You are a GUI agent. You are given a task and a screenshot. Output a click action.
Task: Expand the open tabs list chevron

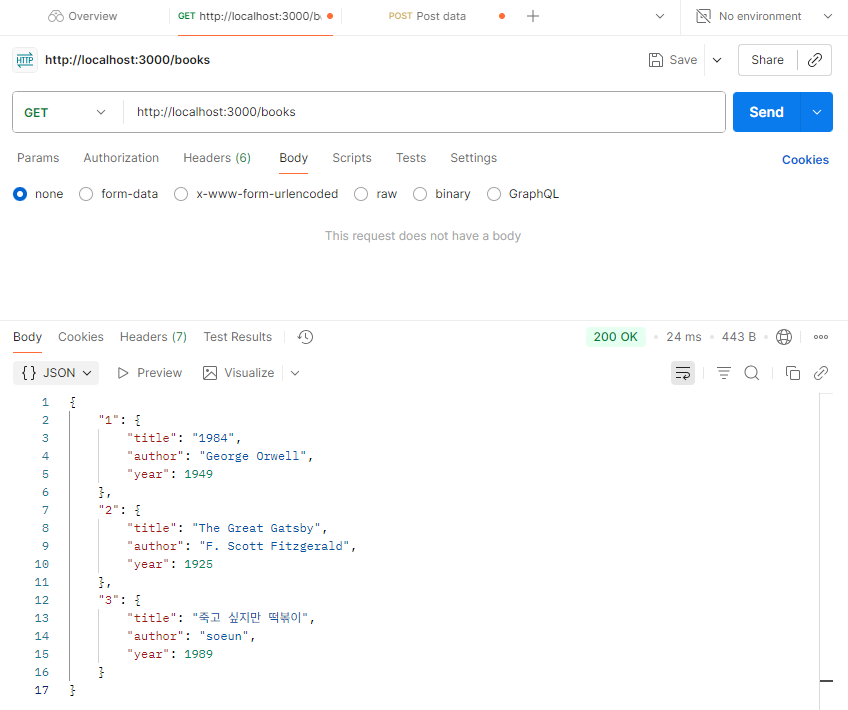click(x=660, y=16)
